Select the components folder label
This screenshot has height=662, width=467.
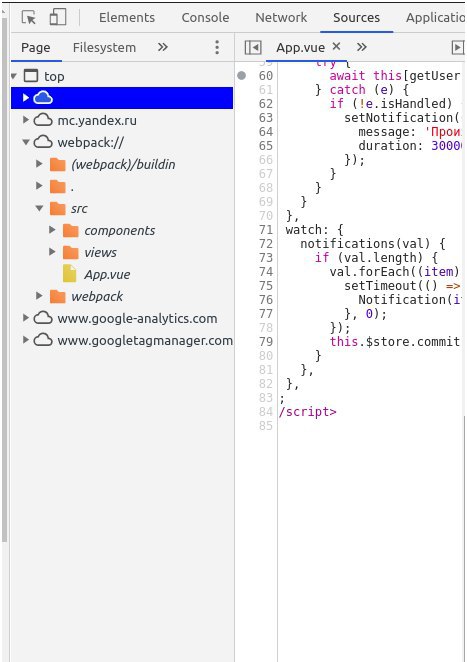(119, 231)
